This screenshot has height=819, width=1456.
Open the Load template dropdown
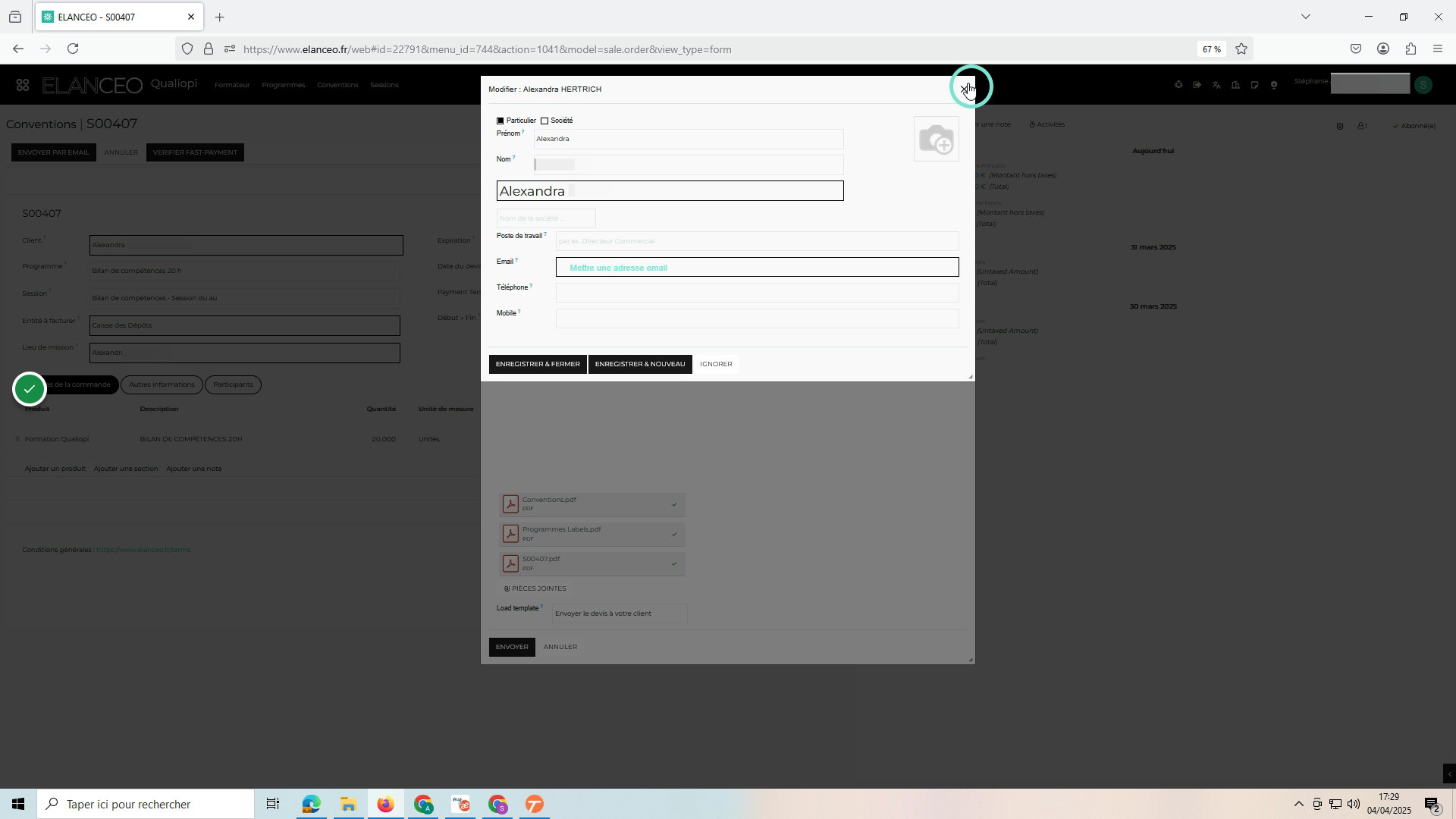620,613
